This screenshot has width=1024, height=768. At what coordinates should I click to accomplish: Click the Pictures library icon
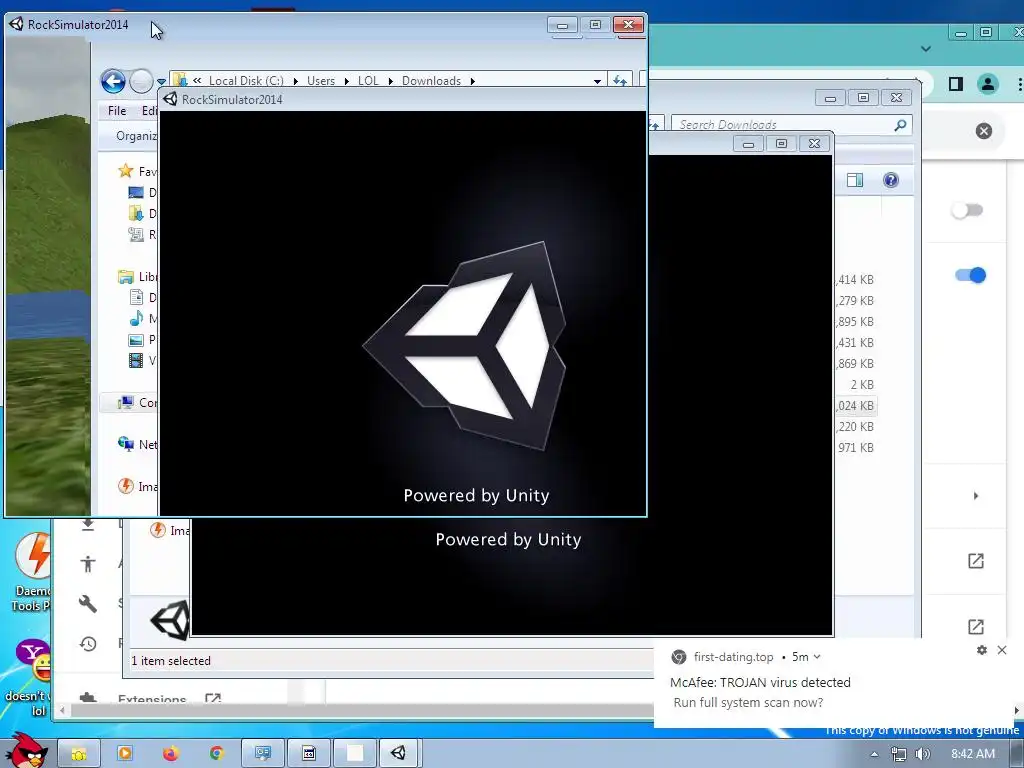coord(136,340)
